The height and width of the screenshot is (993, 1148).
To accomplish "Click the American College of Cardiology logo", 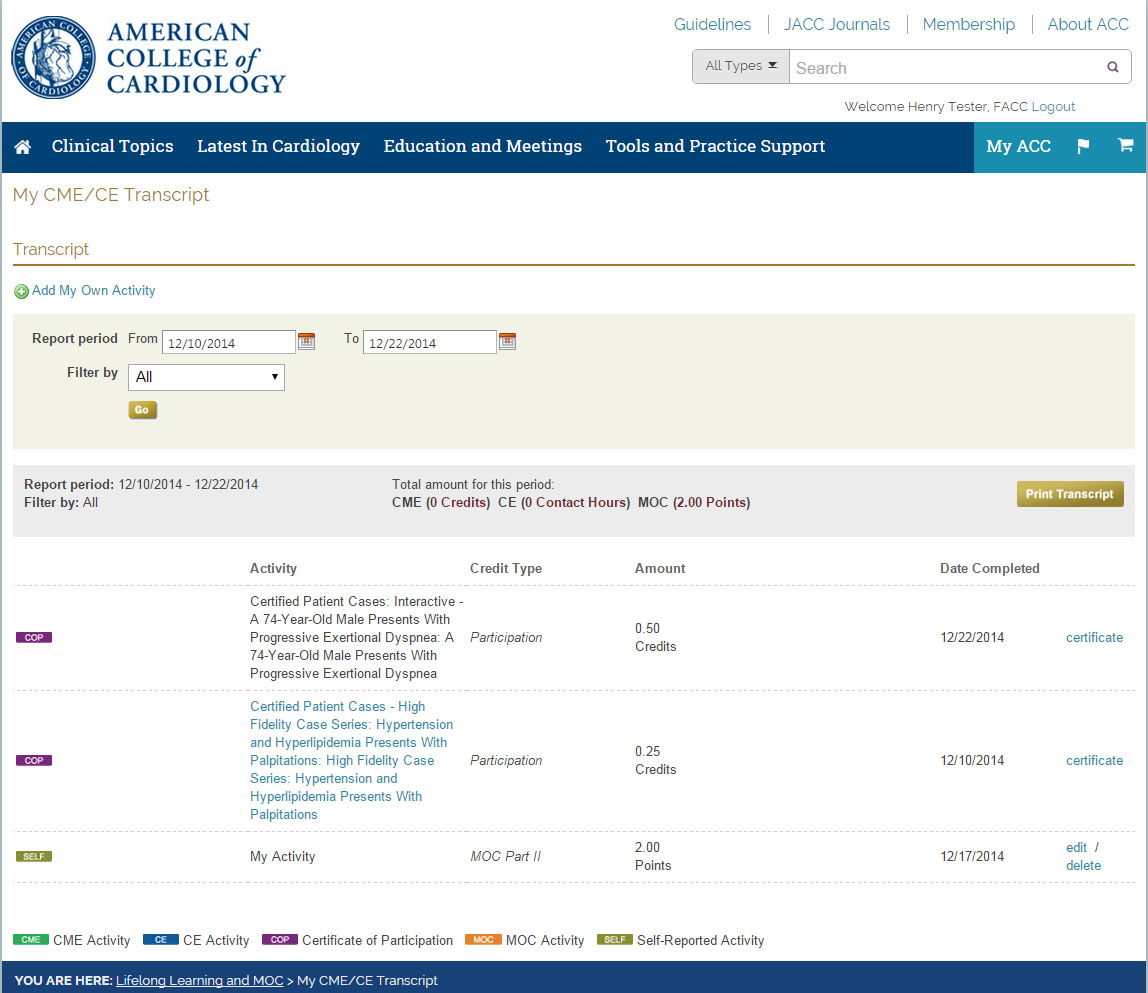I will pyautogui.click(x=148, y=59).
